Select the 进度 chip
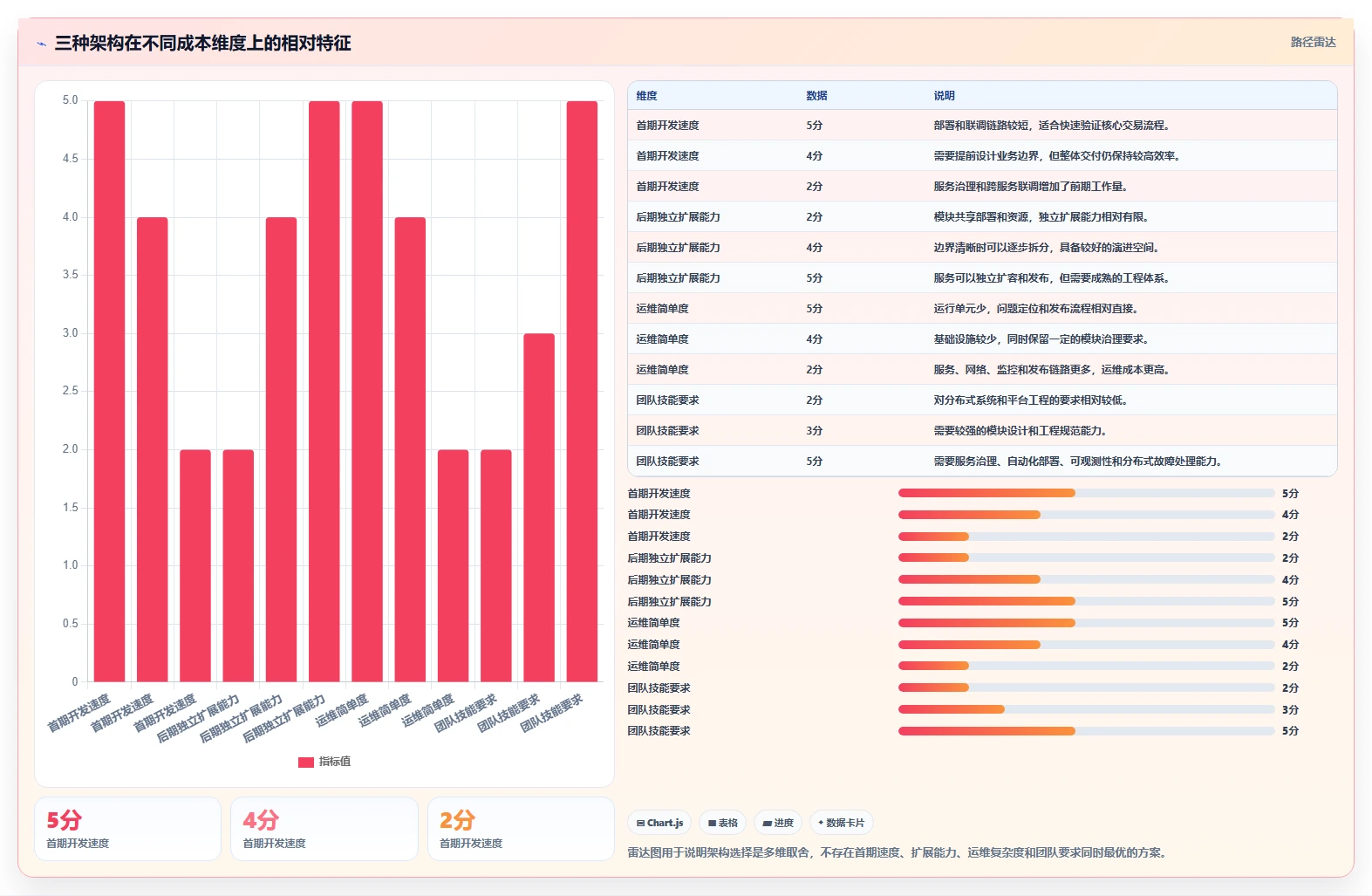This screenshot has width=1372, height=896. pyautogui.click(x=778, y=823)
